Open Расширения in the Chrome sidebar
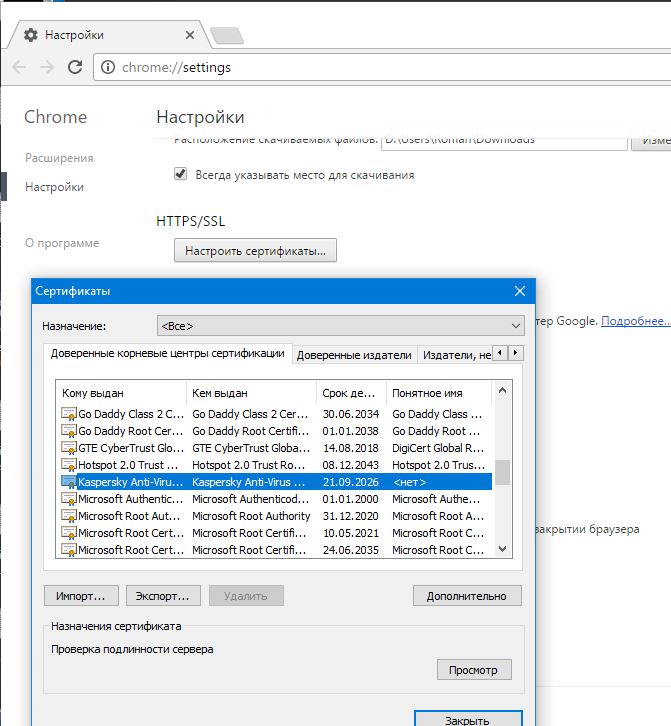This screenshot has height=726, width=671. tap(59, 158)
